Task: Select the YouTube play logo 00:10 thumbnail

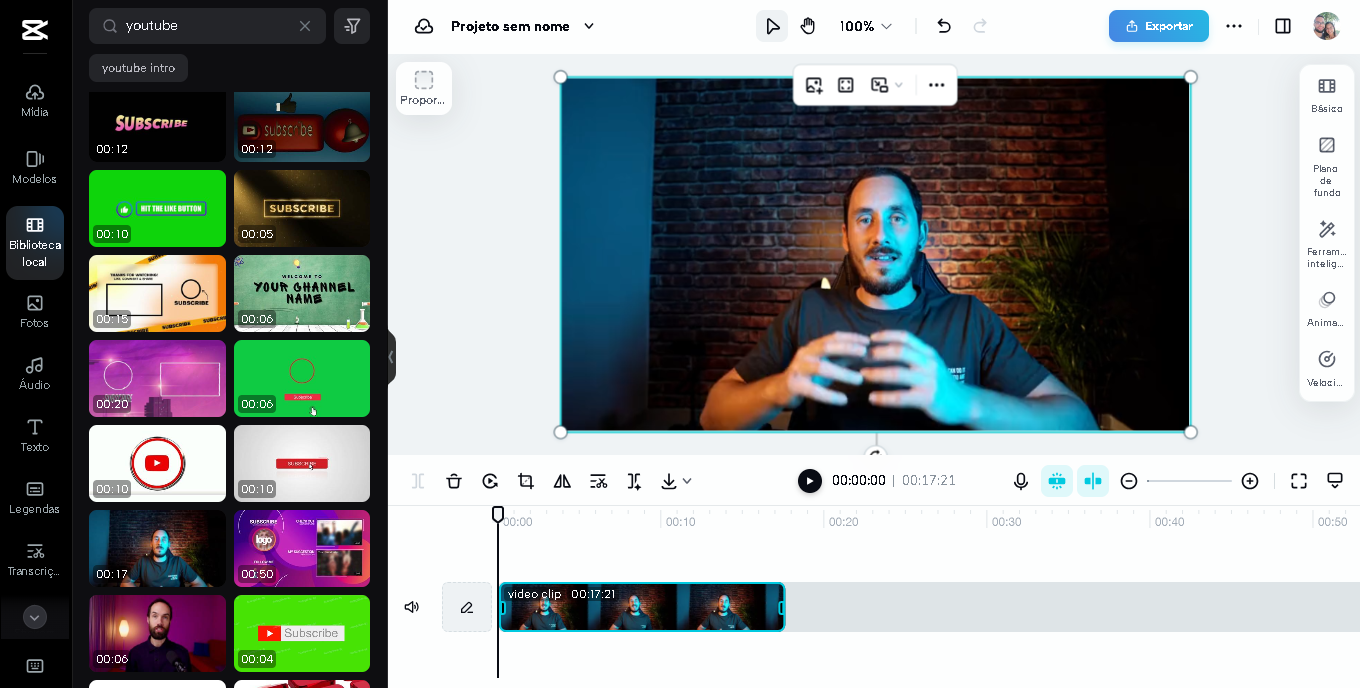Action: [x=157, y=463]
